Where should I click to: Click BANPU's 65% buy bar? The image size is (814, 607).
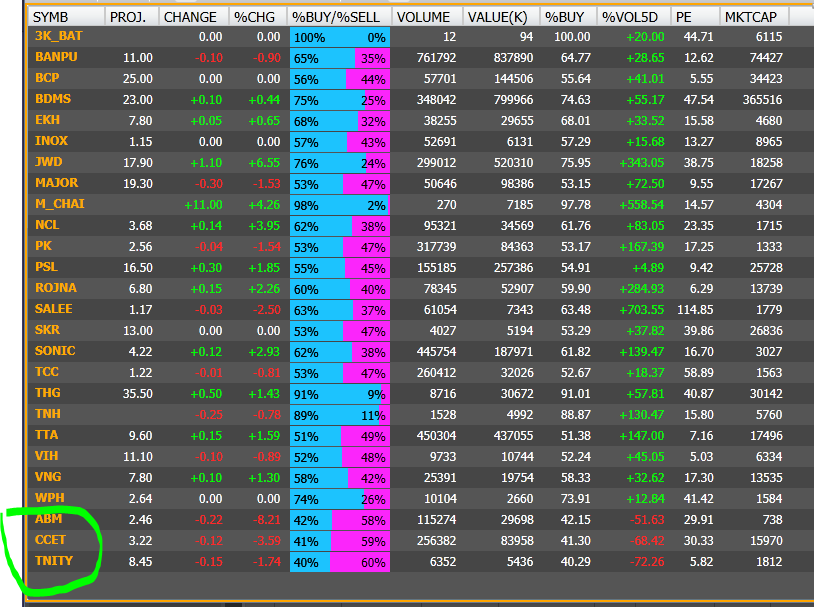(x=322, y=58)
